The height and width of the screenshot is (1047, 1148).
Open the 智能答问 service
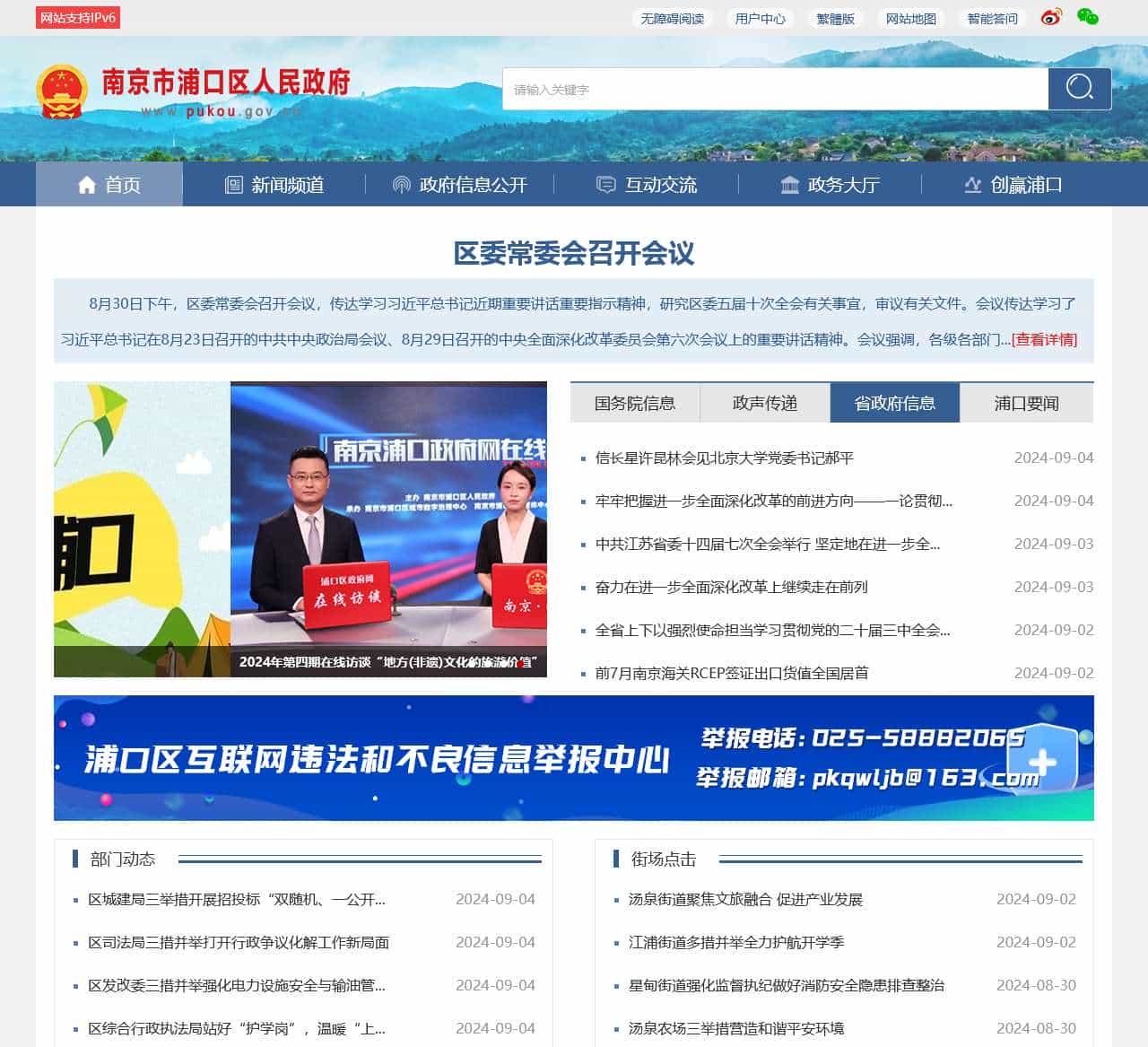click(992, 17)
